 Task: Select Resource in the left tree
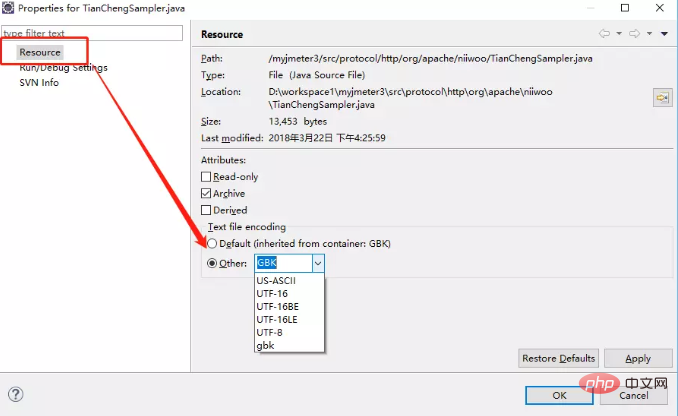point(40,52)
